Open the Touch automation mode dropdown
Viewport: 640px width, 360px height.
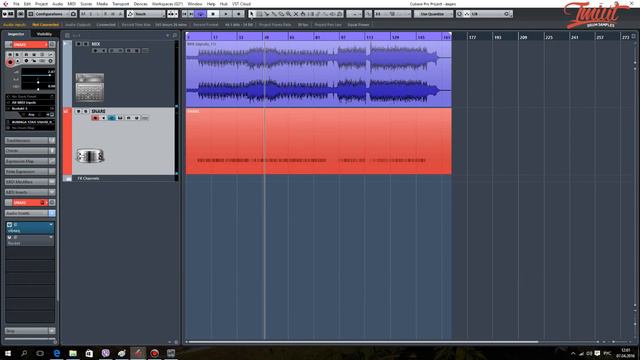[146, 14]
